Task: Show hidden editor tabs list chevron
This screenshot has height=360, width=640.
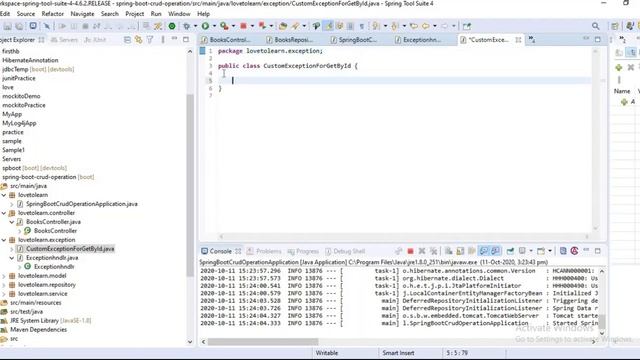Action: [531, 40]
